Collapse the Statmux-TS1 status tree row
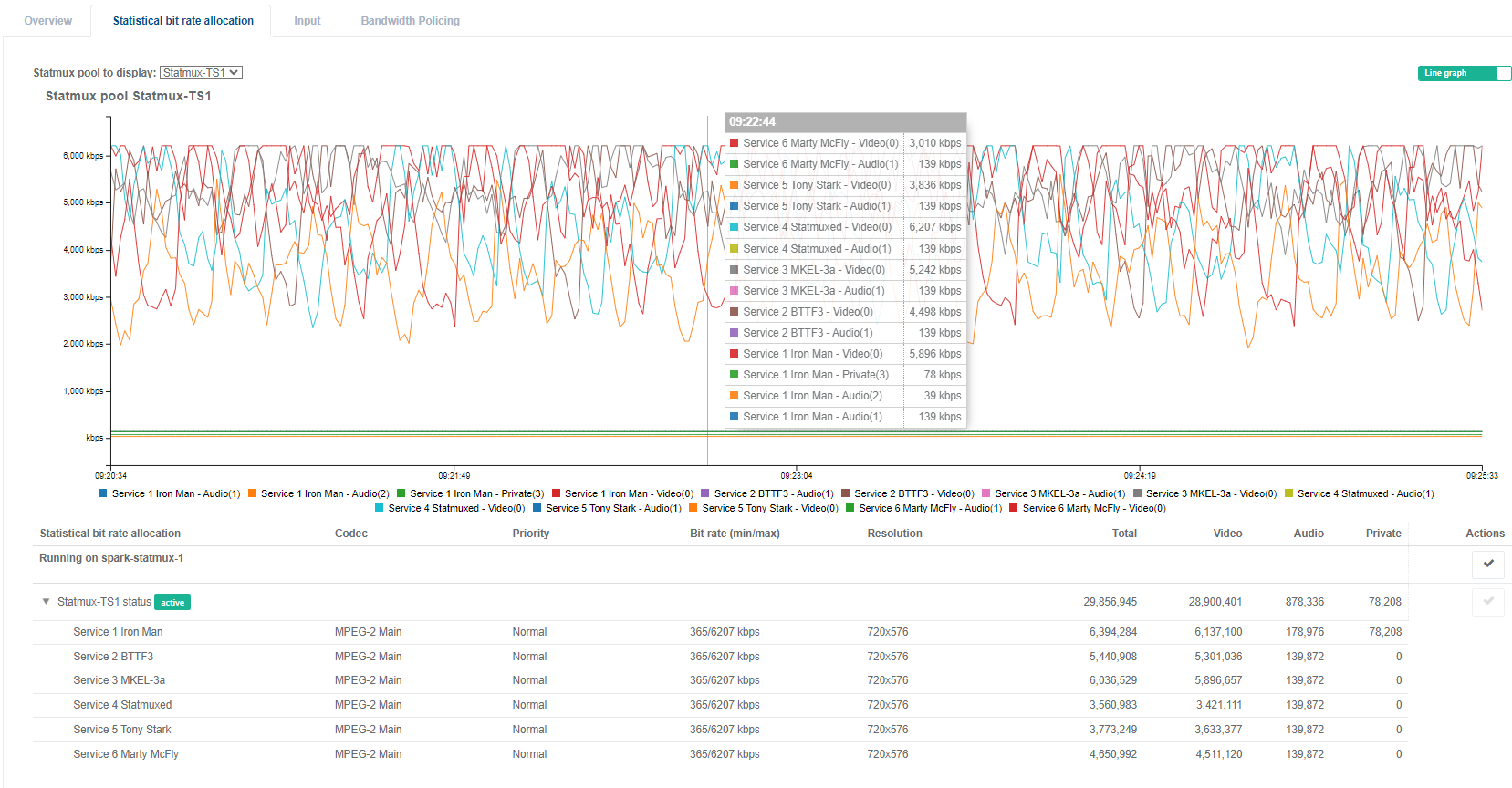Screen dimensions: 1512x788 click(x=46, y=601)
